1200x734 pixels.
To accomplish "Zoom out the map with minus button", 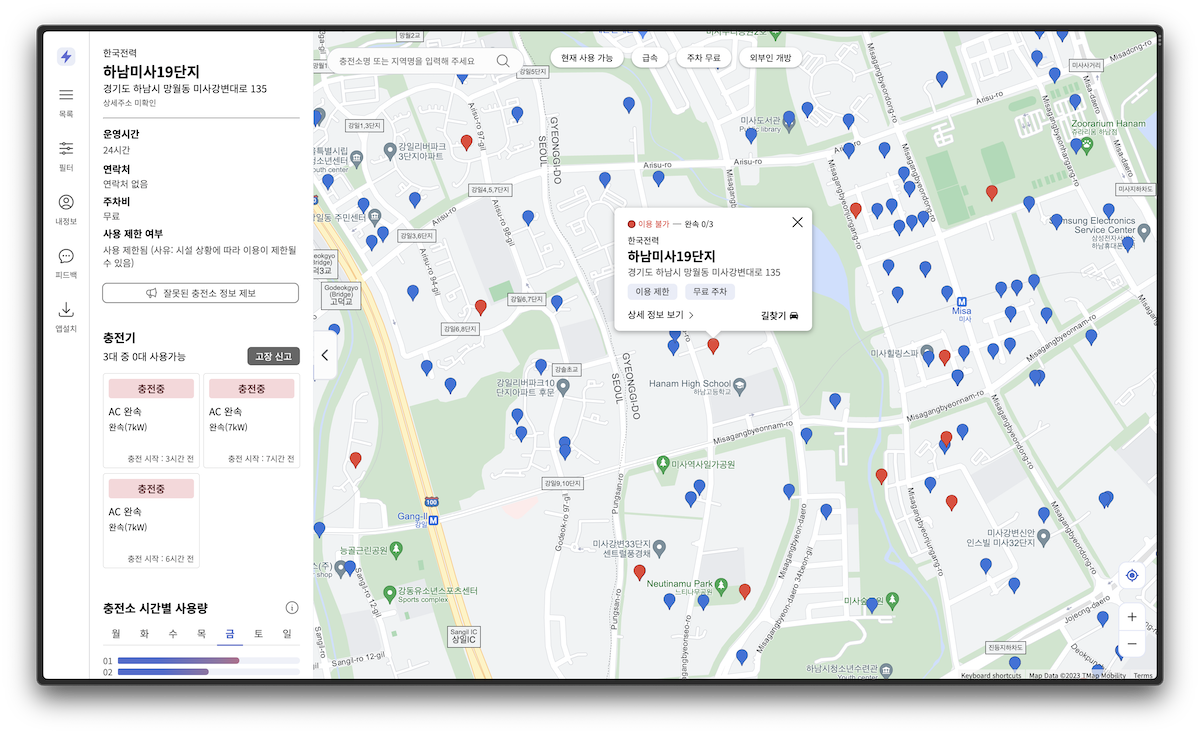I will point(1132,643).
